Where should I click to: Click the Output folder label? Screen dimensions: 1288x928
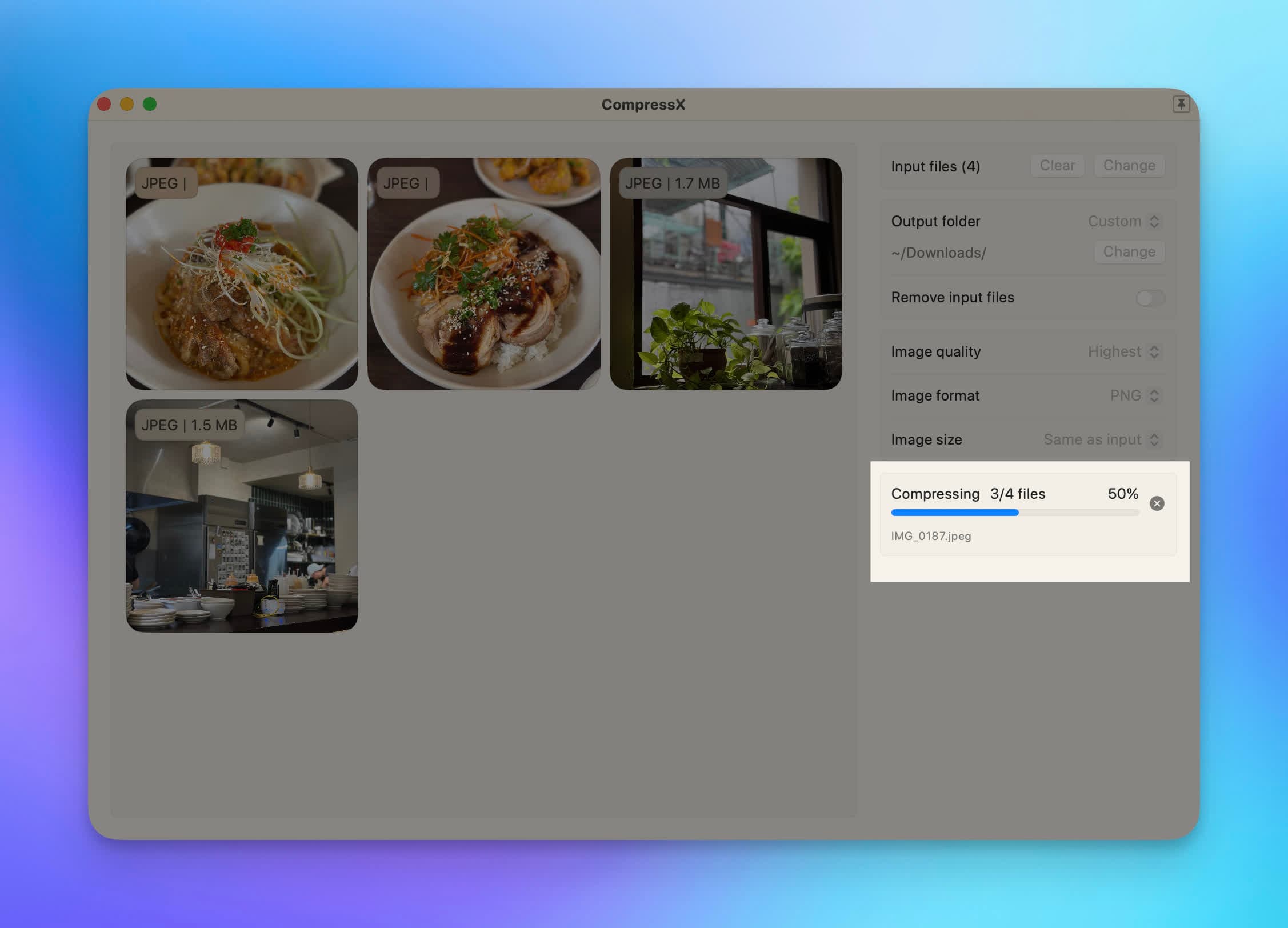pyautogui.click(x=935, y=221)
